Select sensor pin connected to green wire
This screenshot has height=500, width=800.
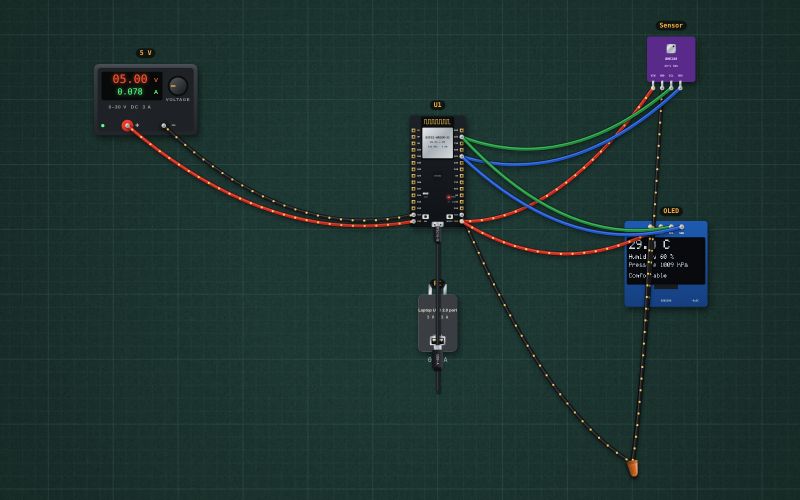(x=671, y=88)
